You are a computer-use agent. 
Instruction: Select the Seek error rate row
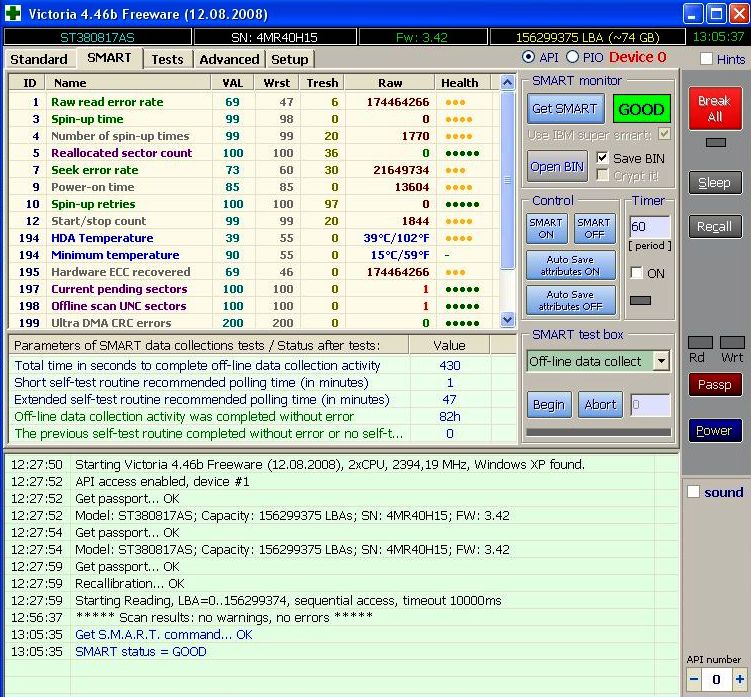pos(254,170)
